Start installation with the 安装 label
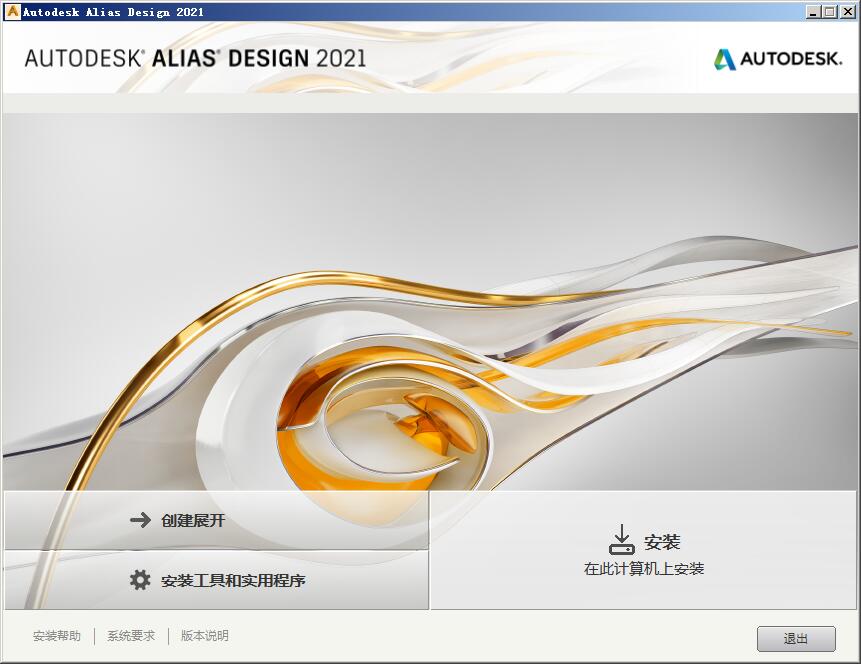 (x=662, y=542)
